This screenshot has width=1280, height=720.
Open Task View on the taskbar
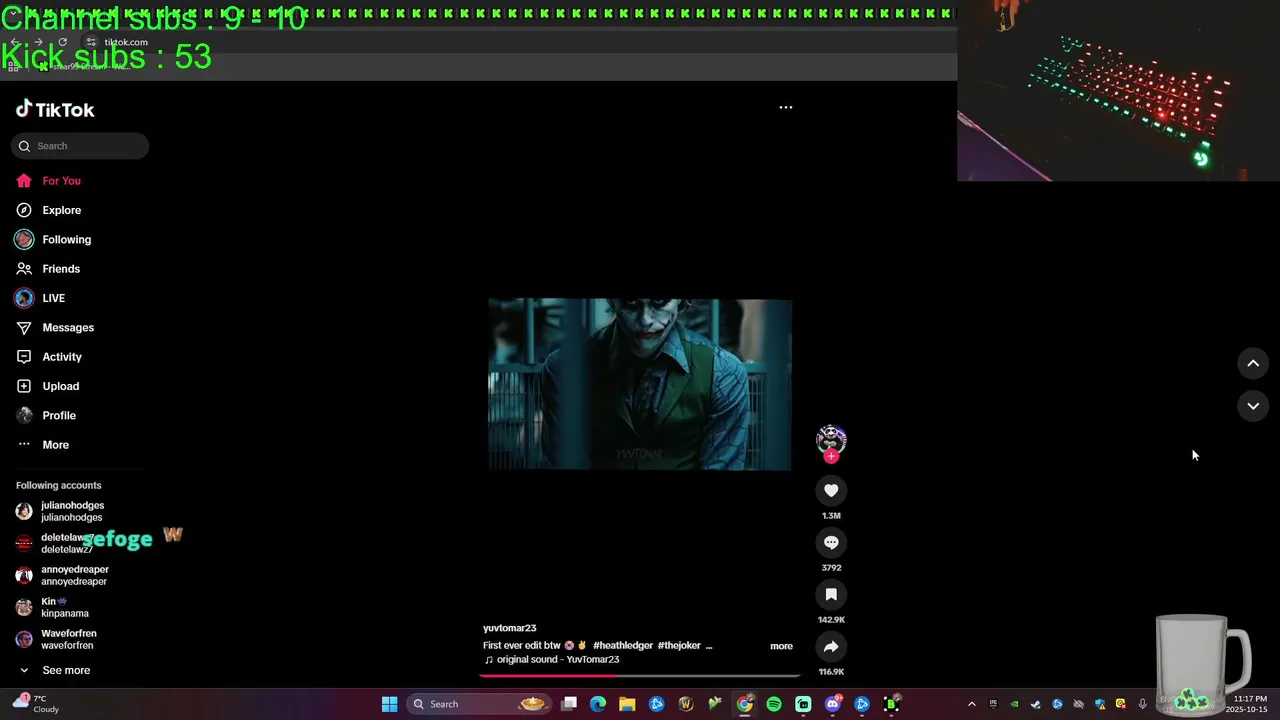(569, 704)
